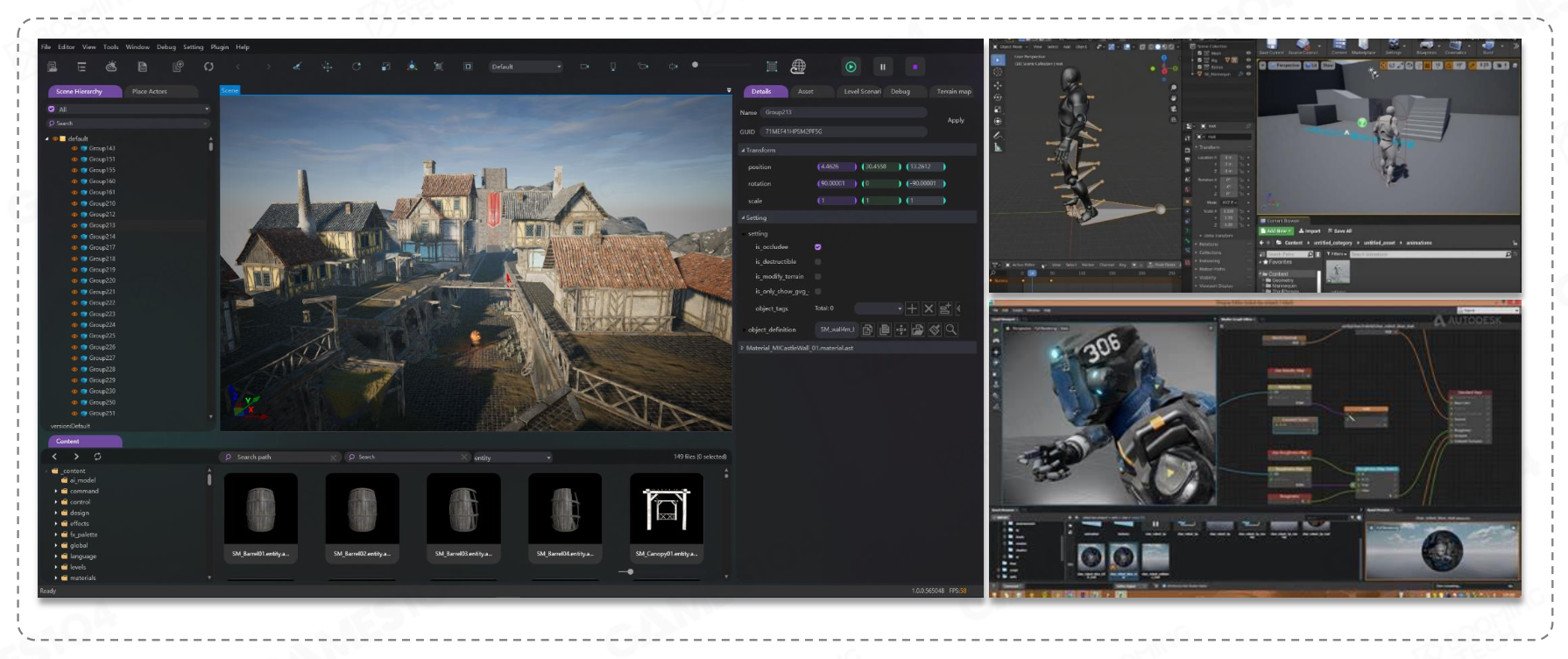This screenshot has width=1568, height=659.
Task: Open the Default dropdown in toolbar
Action: point(526,67)
